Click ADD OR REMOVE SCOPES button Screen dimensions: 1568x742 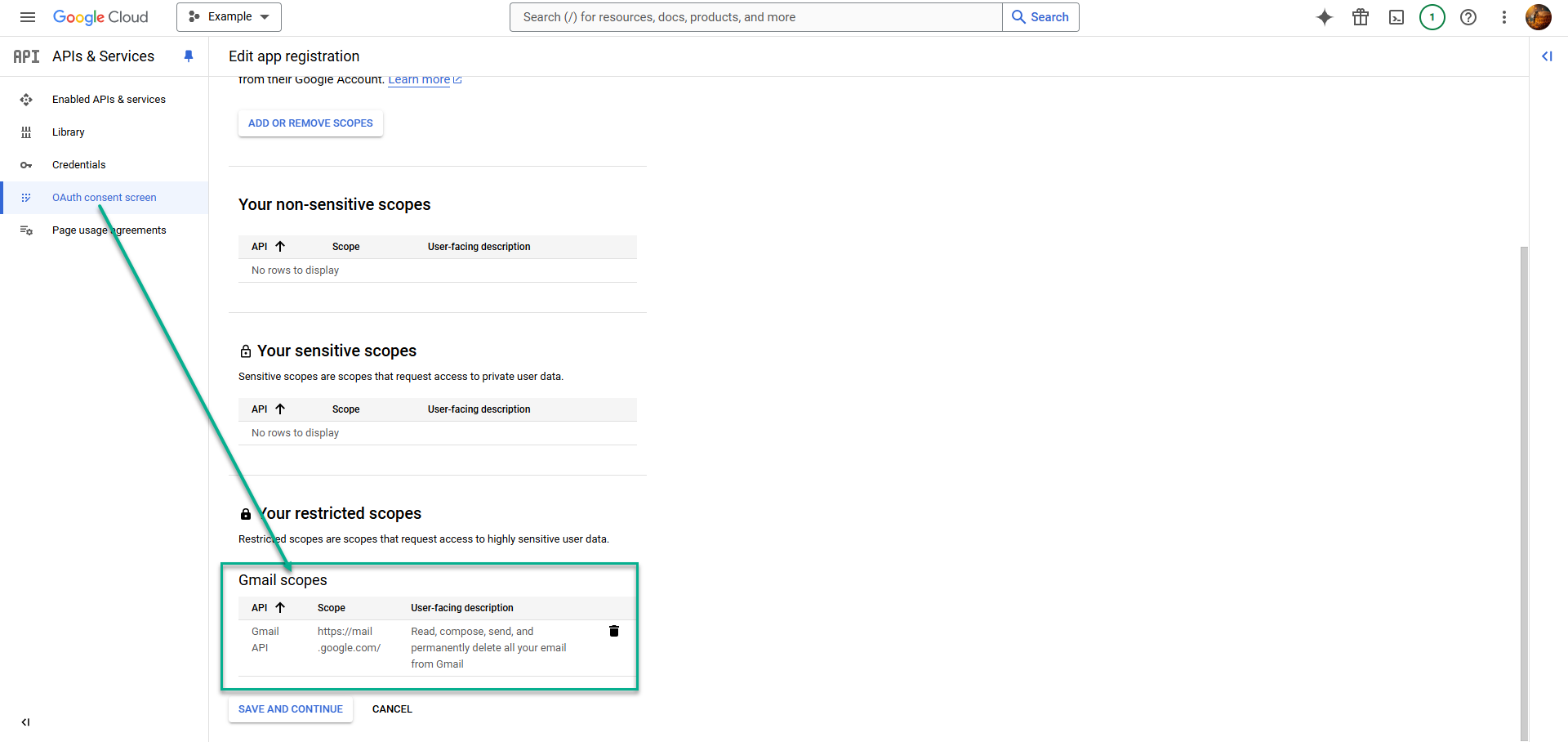[310, 123]
